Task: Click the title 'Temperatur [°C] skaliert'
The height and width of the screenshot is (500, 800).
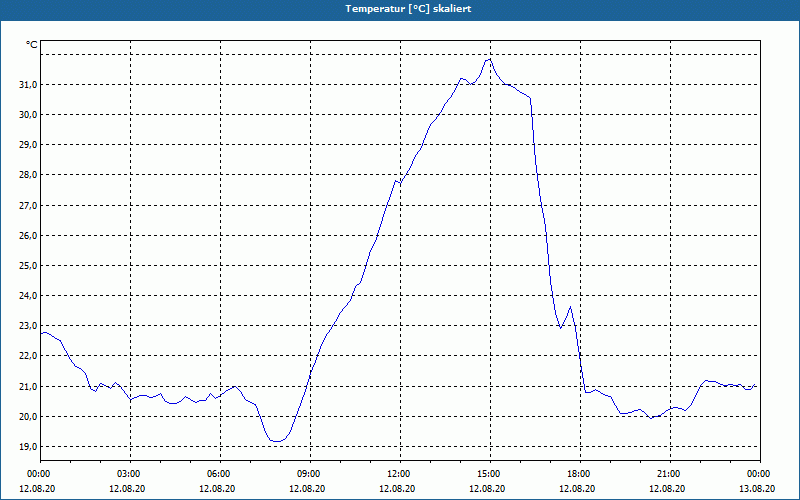Action: [408, 9]
